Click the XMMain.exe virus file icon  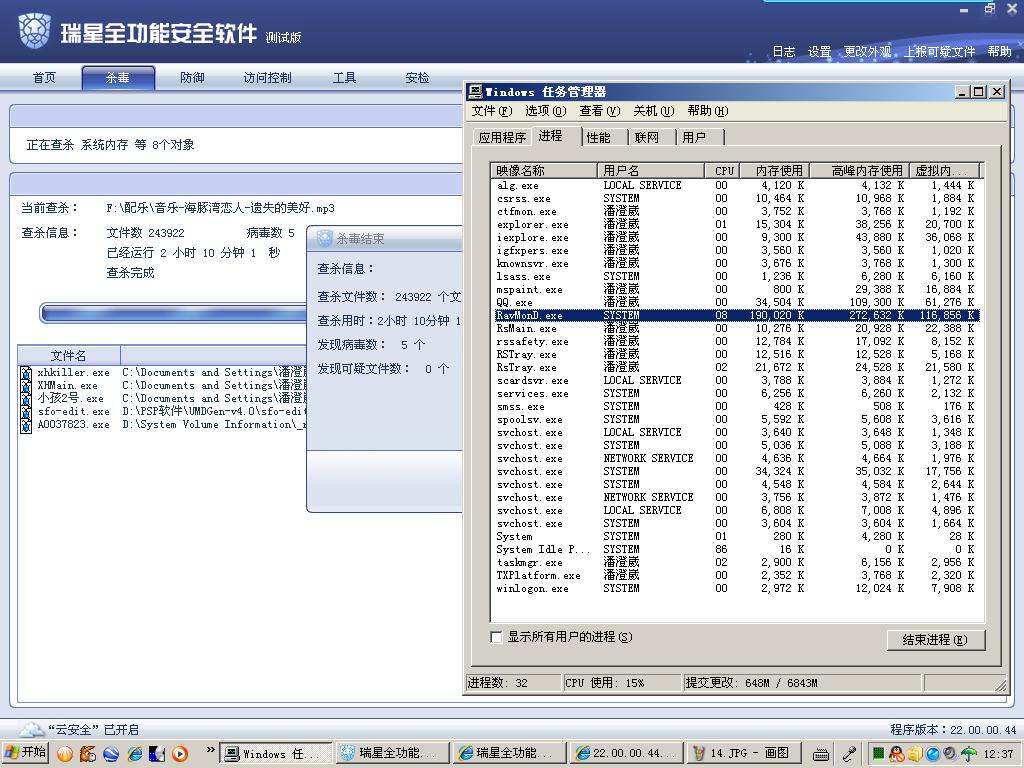[x=25, y=386]
